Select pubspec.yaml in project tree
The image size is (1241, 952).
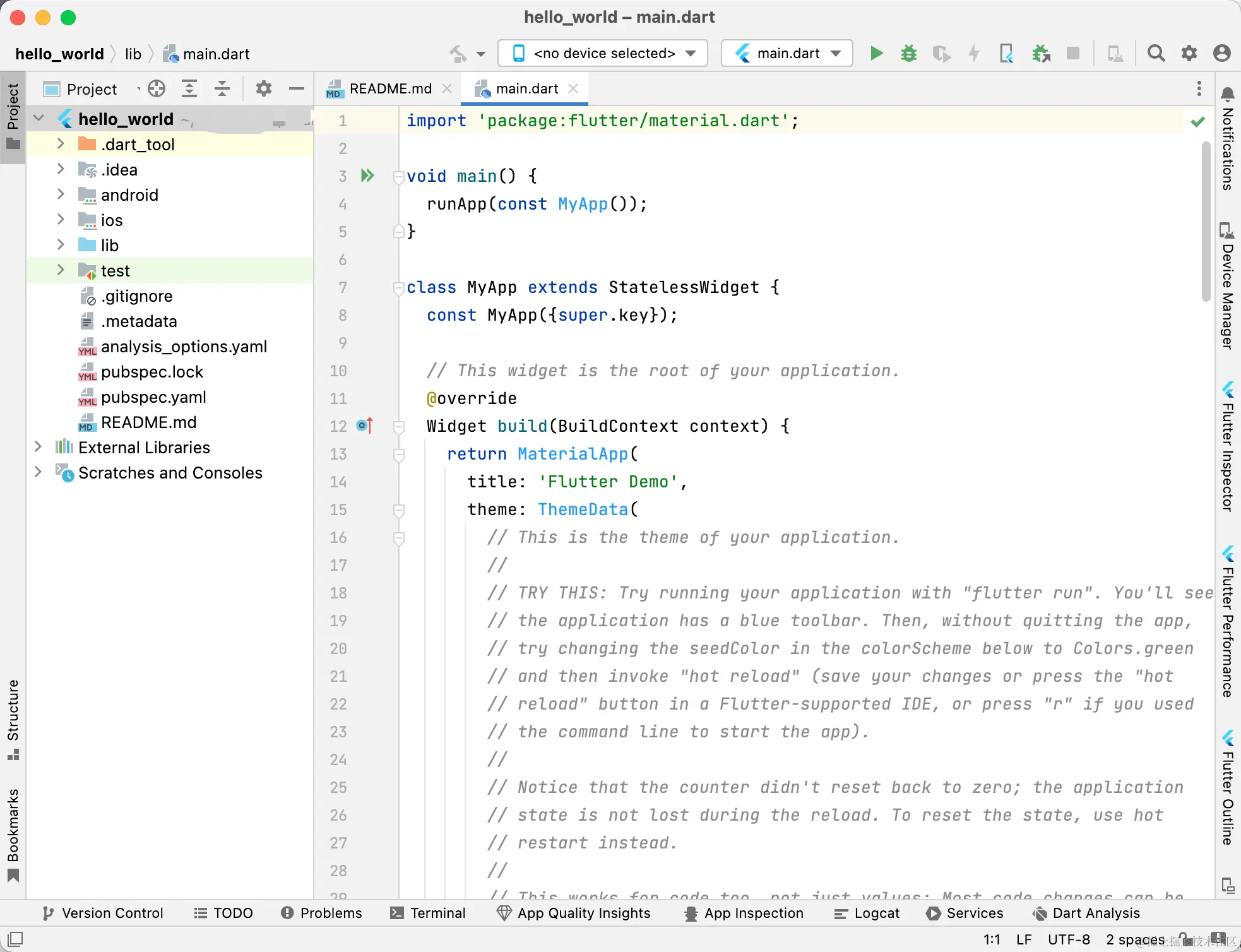[x=153, y=396]
